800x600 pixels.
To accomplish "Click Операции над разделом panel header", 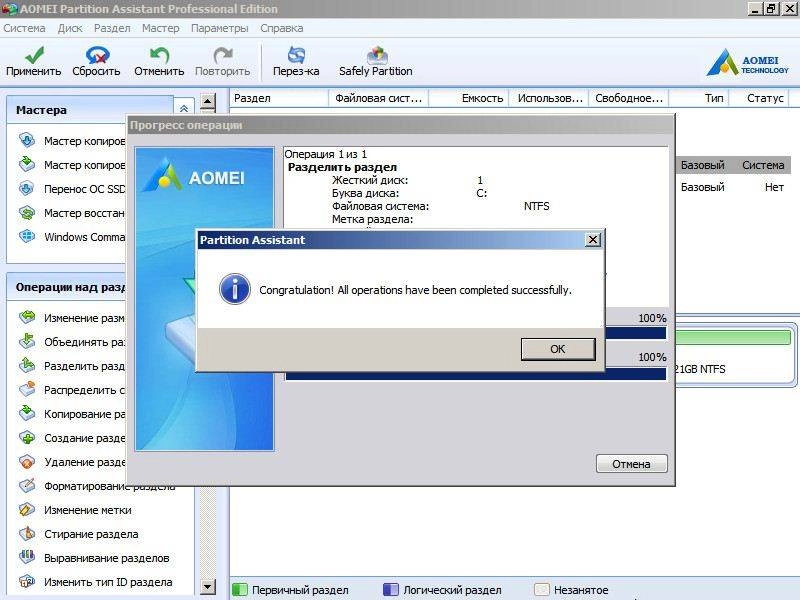I will (66, 287).
